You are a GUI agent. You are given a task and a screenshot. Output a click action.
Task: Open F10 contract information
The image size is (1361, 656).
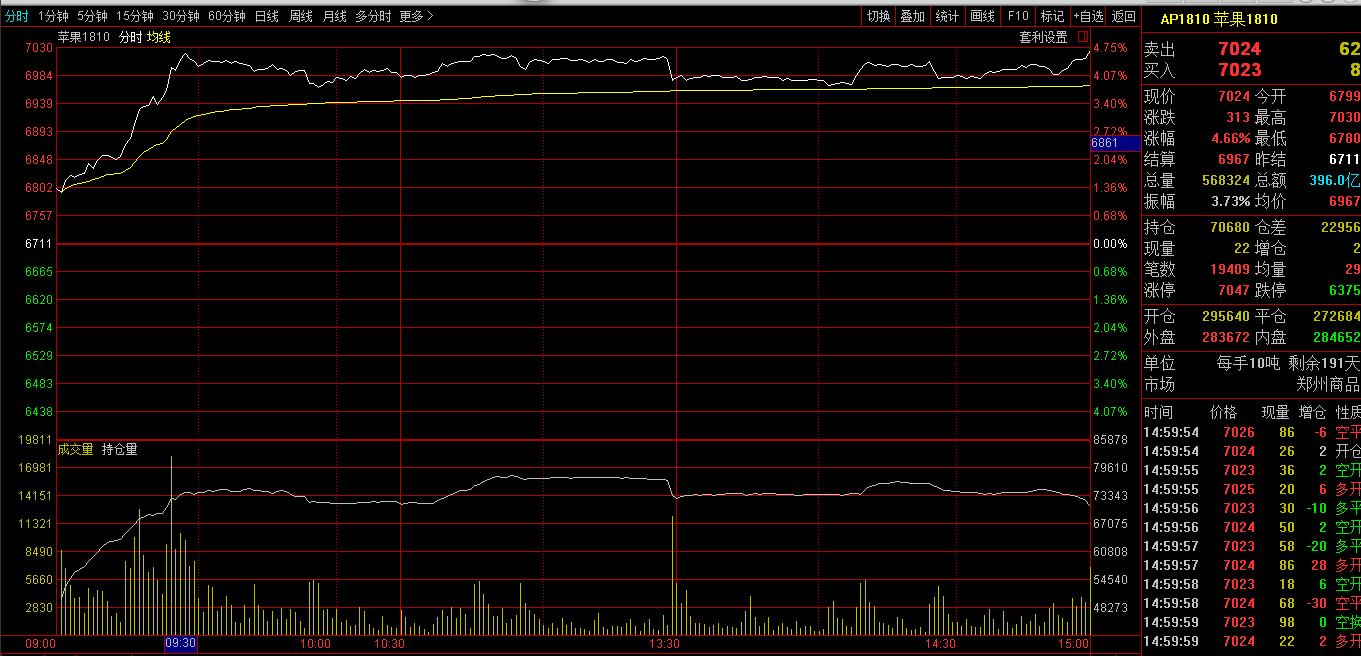pos(1018,16)
